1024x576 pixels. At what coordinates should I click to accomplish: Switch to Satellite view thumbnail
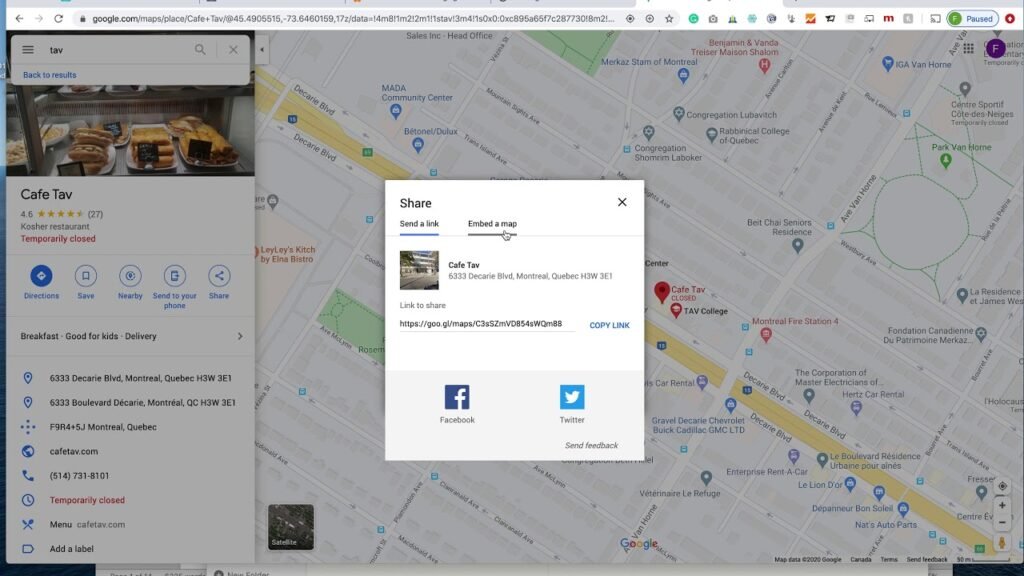(291, 527)
